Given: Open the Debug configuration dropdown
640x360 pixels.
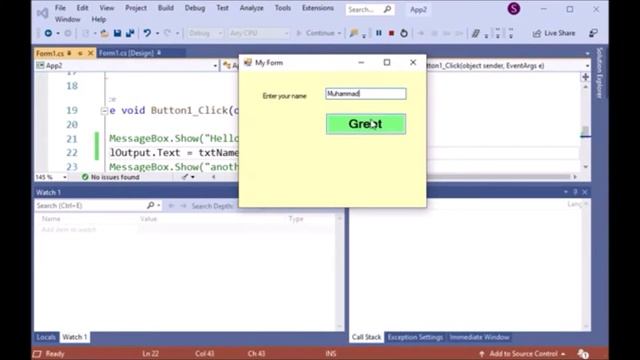Looking at the screenshot, I should [x=205, y=33].
